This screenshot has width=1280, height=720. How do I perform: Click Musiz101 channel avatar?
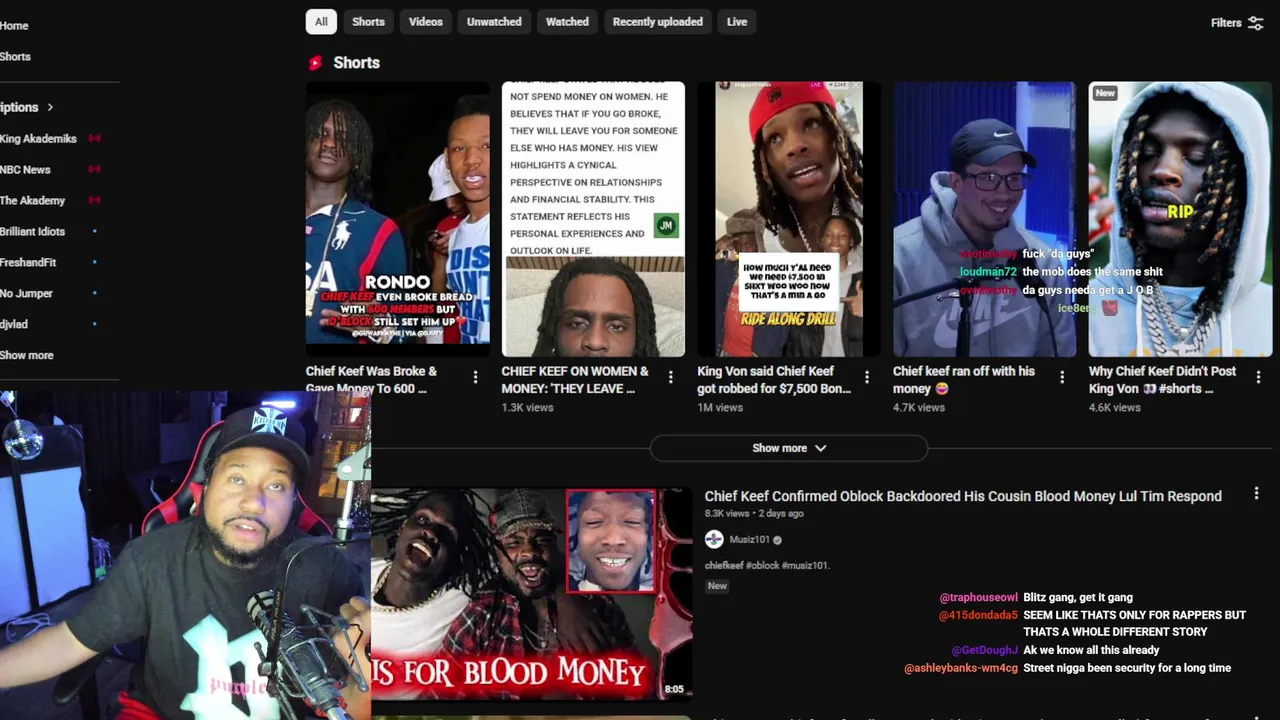click(714, 540)
